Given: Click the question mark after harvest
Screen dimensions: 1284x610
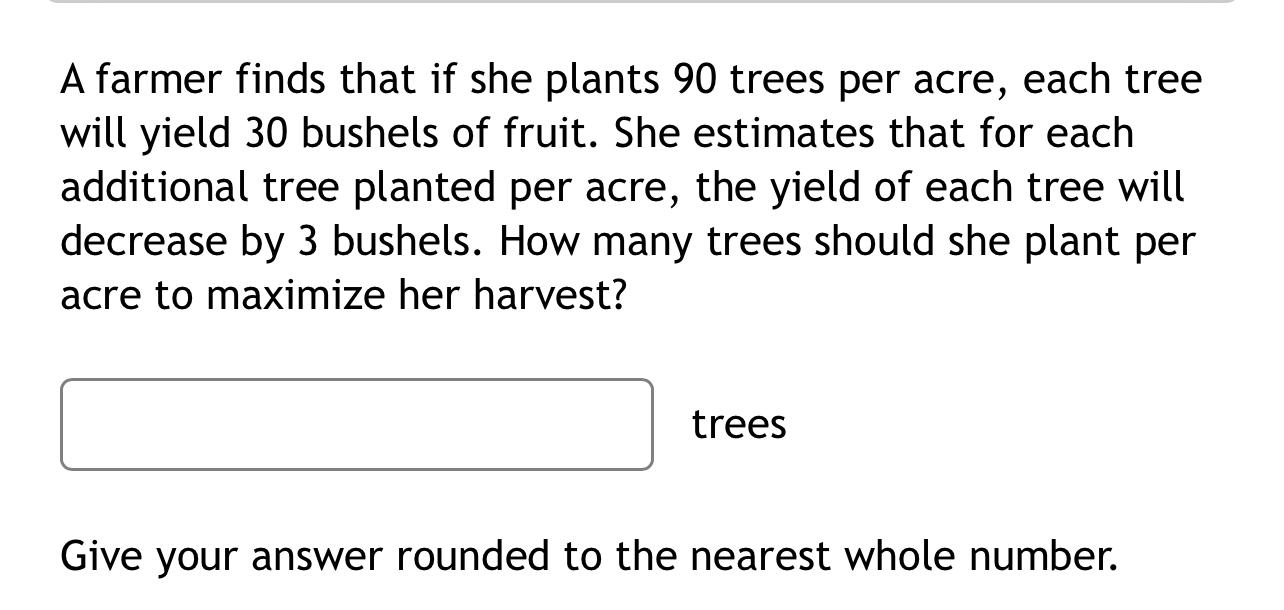Looking at the screenshot, I should [622, 294].
